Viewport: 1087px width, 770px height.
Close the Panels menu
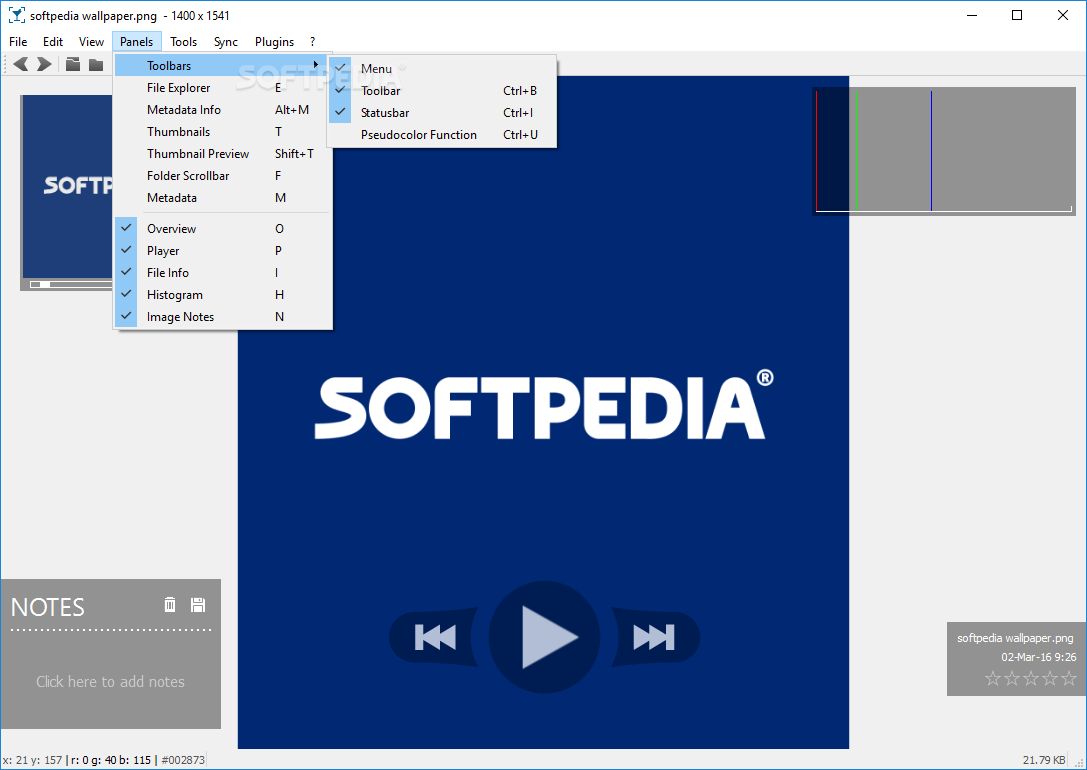[137, 42]
